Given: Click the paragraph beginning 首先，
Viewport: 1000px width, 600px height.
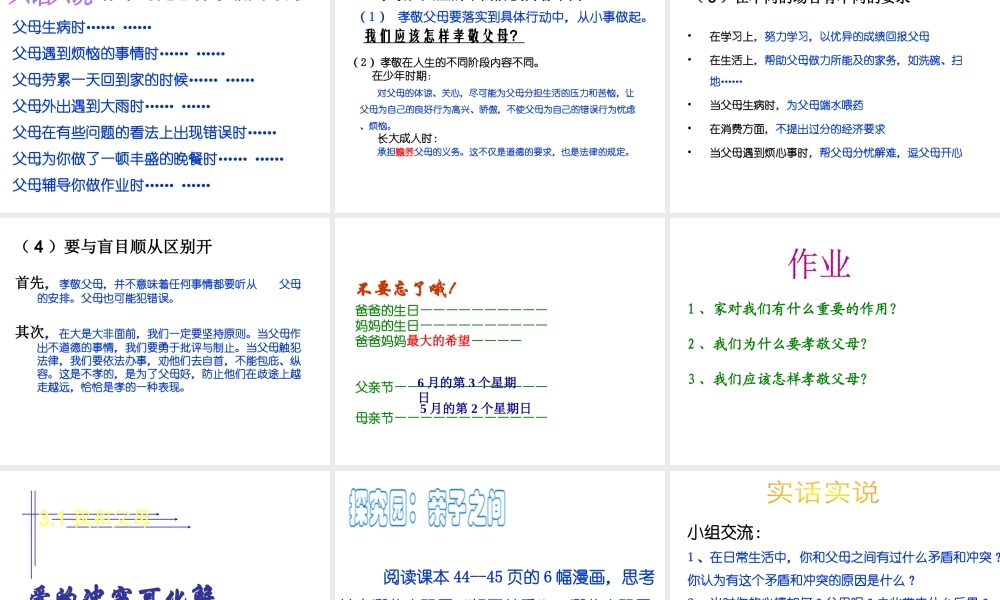Looking at the screenshot, I should 158,290.
